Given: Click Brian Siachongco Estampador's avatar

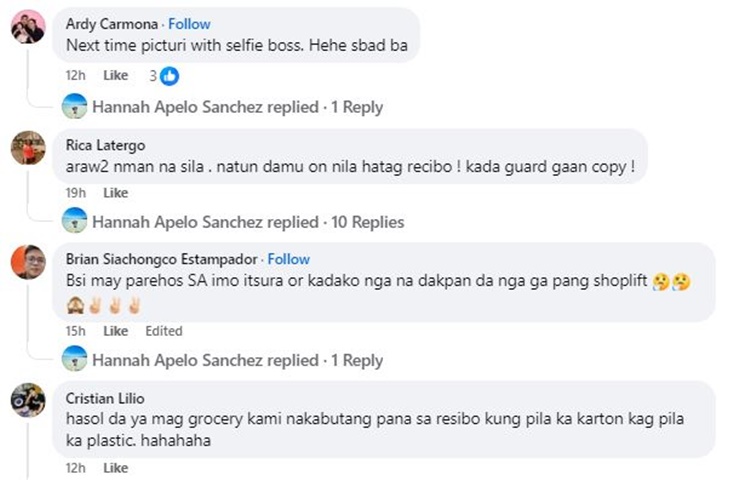Looking at the screenshot, I should [x=27, y=262].
